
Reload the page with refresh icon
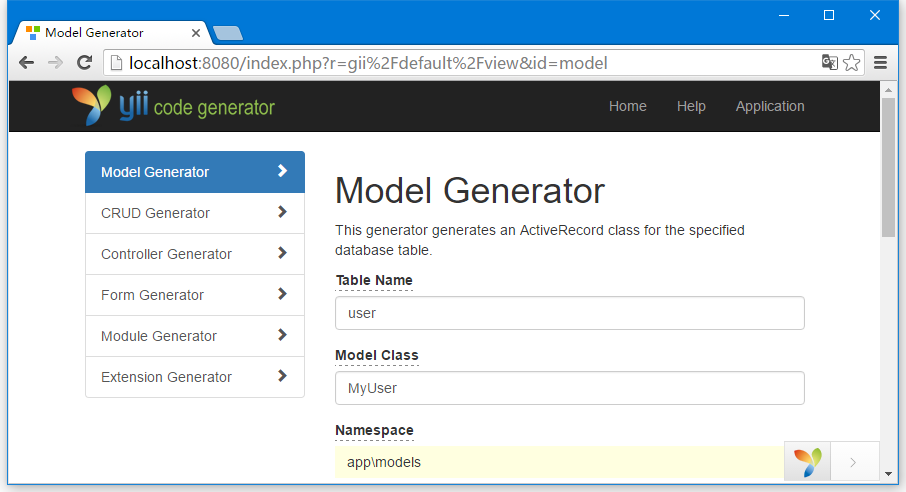pos(85,62)
